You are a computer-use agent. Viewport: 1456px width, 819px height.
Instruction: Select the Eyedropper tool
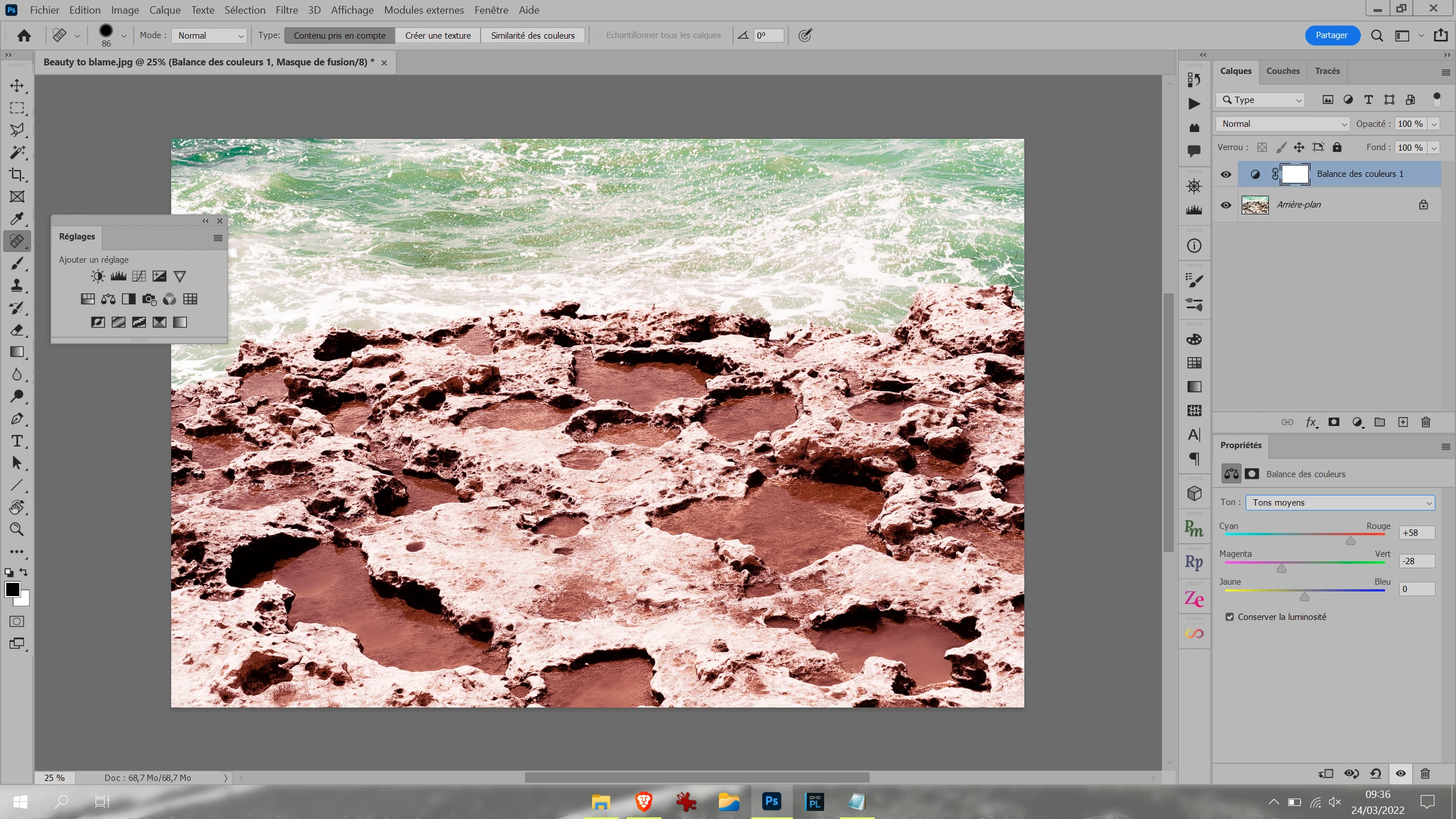[17, 219]
